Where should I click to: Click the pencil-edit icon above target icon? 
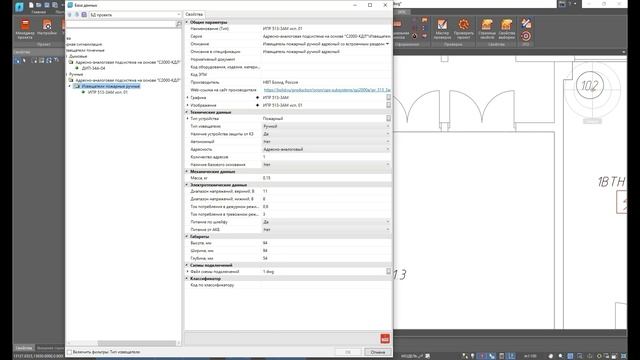[x=526, y=23]
